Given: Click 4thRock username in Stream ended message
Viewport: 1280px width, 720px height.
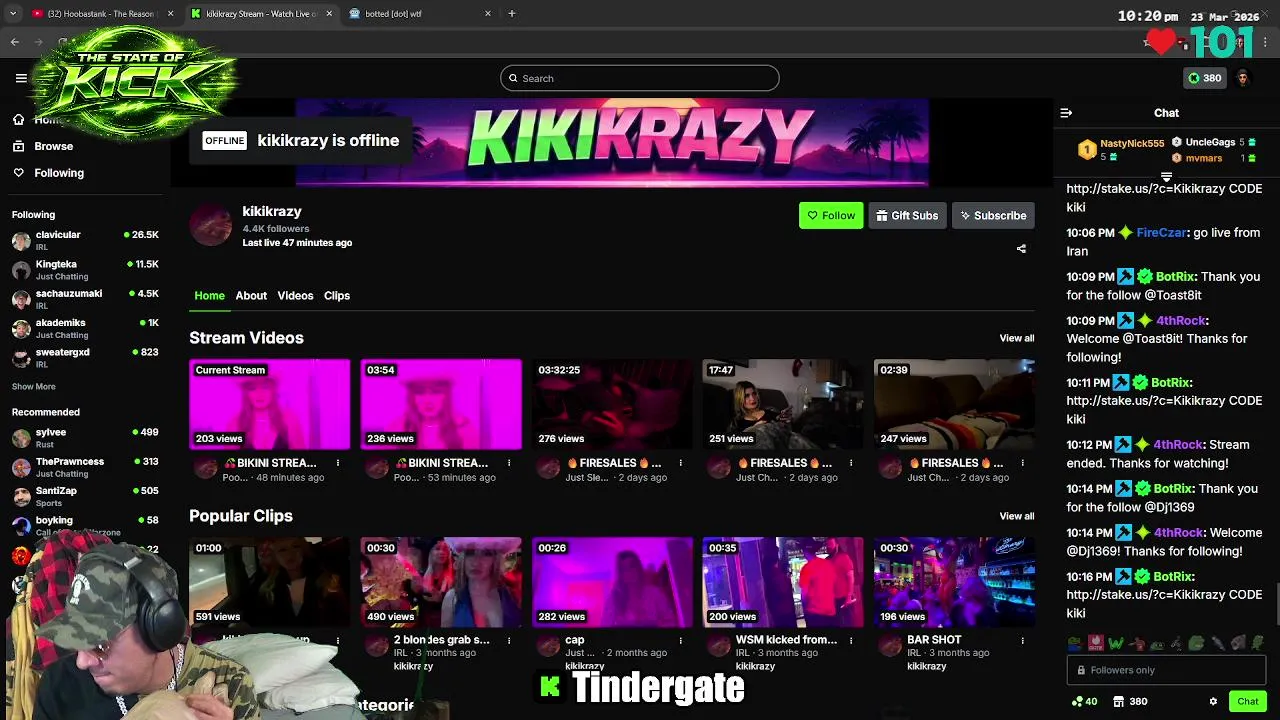Looking at the screenshot, I should (x=1177, y=445).
